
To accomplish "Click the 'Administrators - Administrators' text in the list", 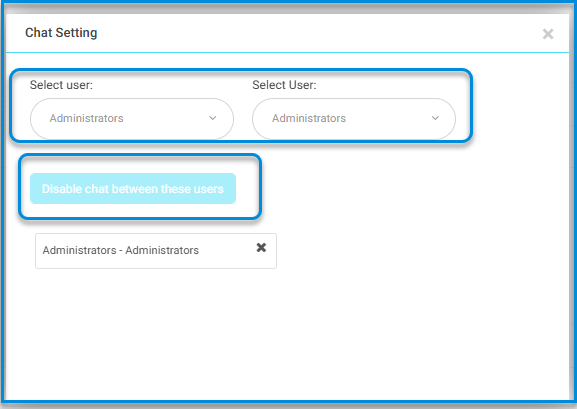I will (x=120, y=250).
